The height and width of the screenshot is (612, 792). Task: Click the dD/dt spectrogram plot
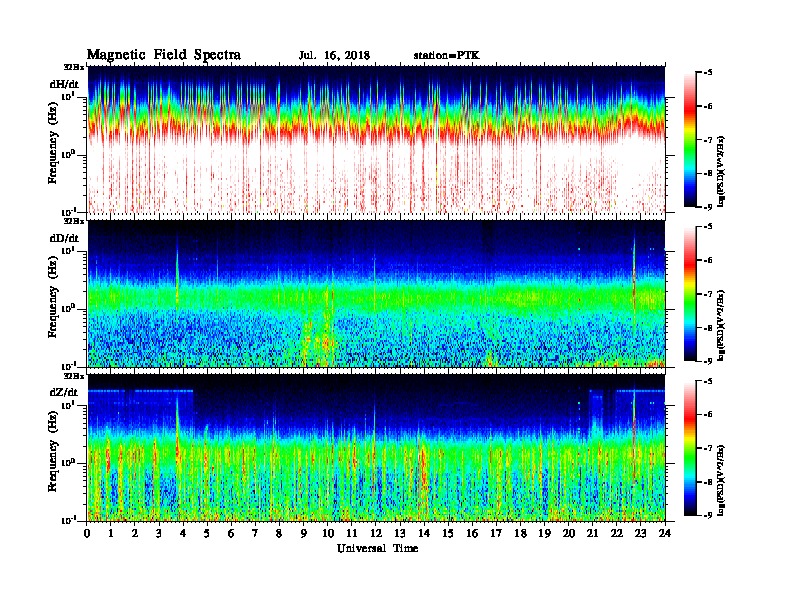coord(376,294)
